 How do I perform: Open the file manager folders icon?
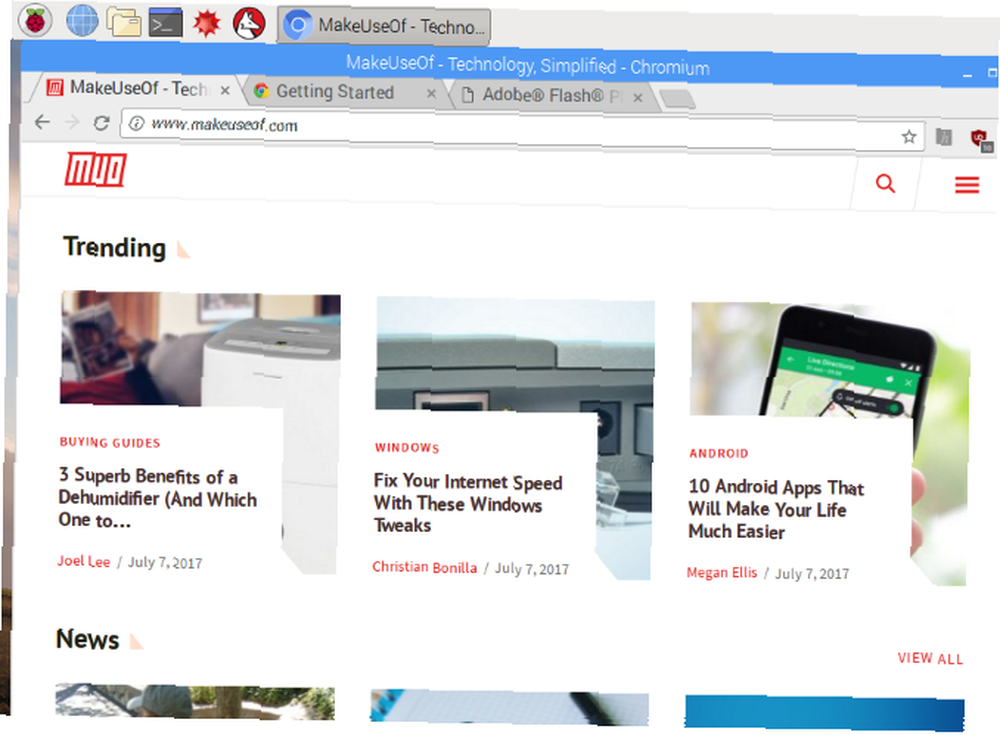pyautogui.click(x=124, y=22)
